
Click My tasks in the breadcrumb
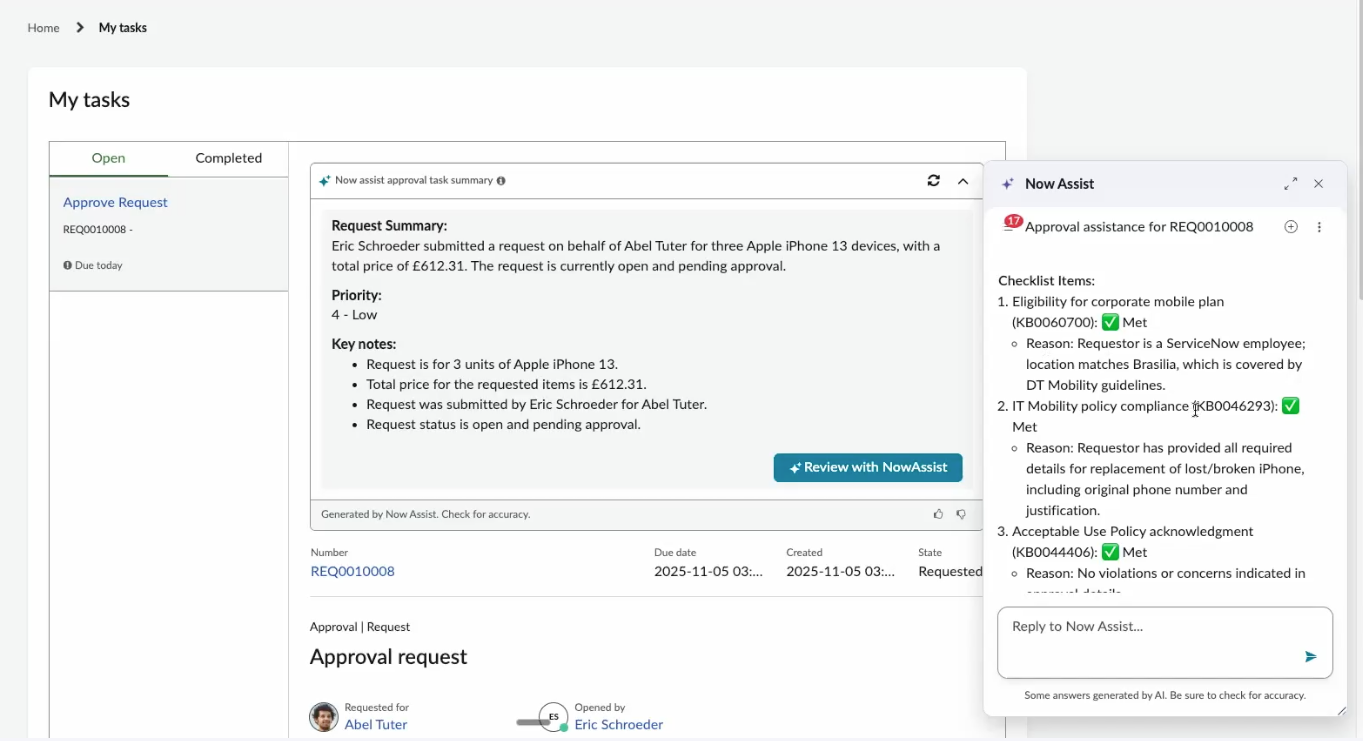(x=123, y=28)
